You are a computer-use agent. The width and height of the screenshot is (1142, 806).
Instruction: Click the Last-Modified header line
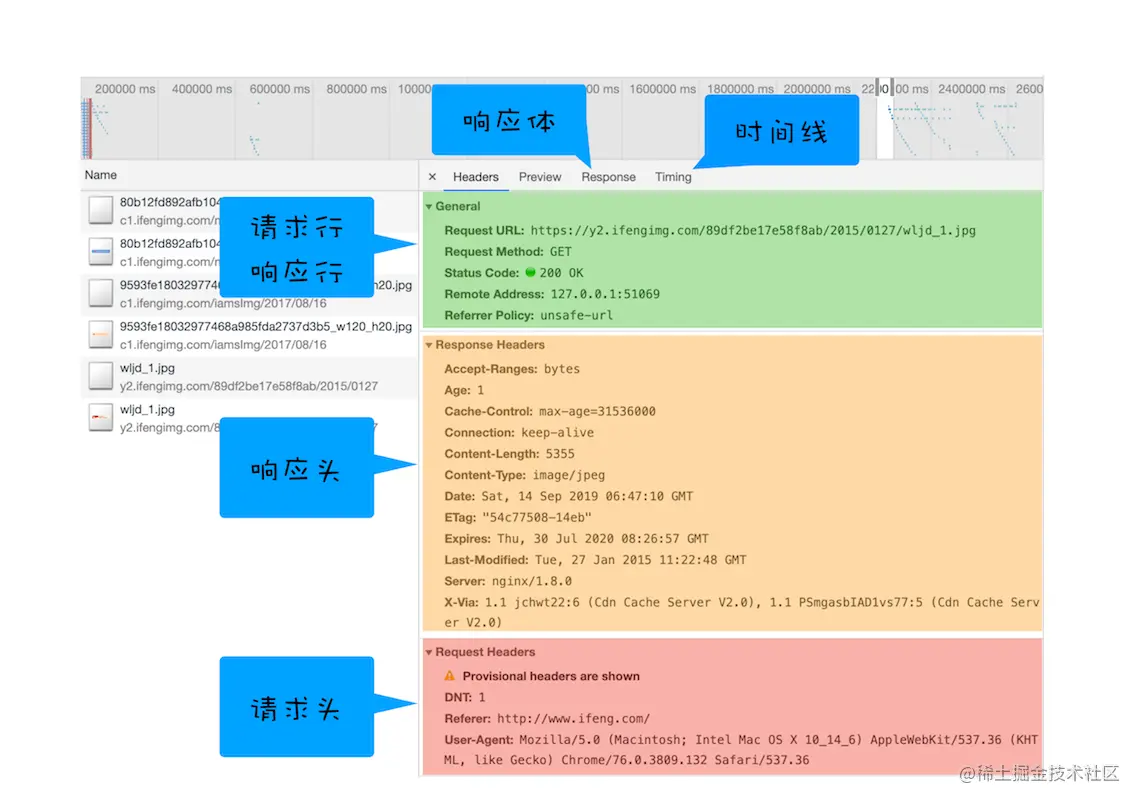pos(595,560)
